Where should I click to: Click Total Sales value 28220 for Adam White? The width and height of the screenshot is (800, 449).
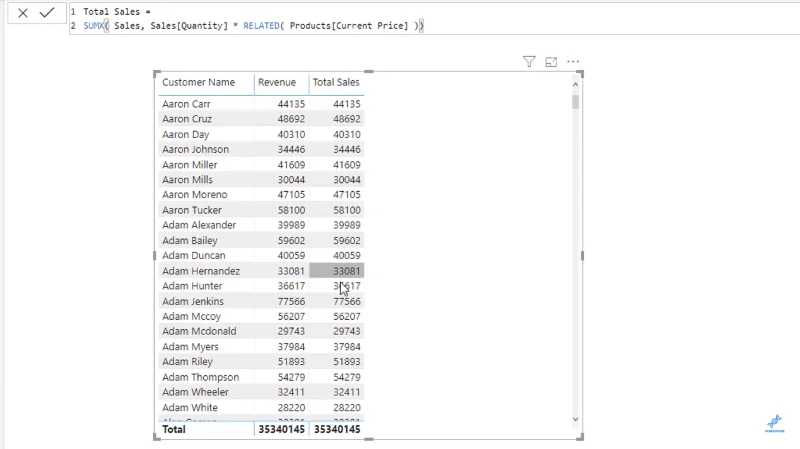(x=346, y=407)
